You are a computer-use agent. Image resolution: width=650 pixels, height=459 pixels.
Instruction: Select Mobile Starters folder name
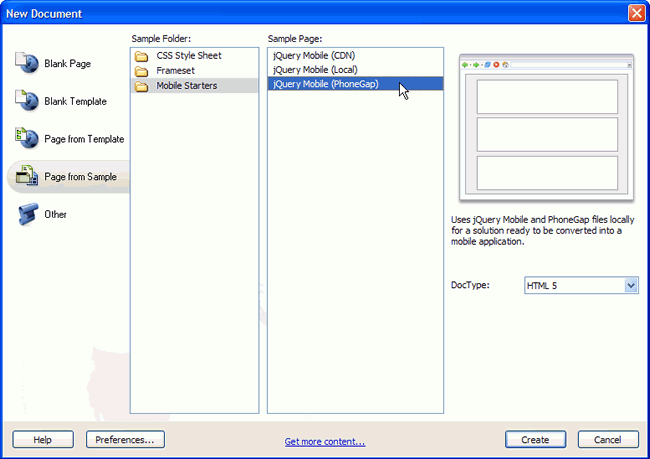tap(187, 85)
